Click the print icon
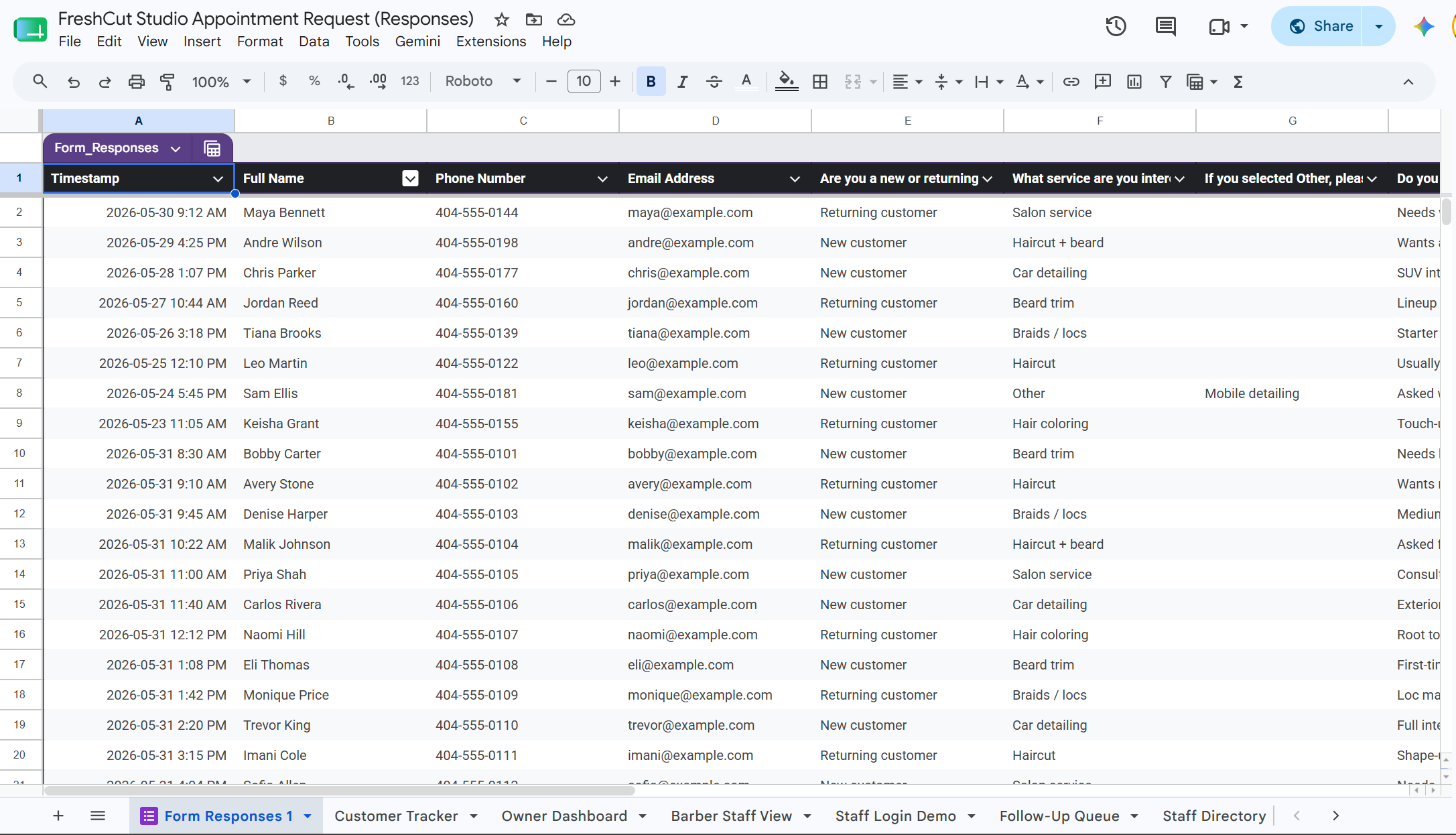1456x835 pixels. coord(136,82)
